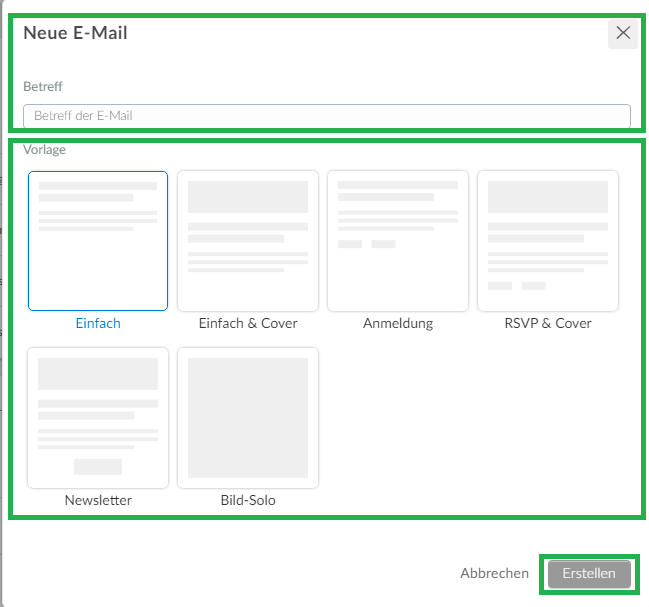Image resolution: width=649 pixels, height=607 pixels.
Task: Select the RSVP & Cover template thumbnail
Action: tap(548, 241)
